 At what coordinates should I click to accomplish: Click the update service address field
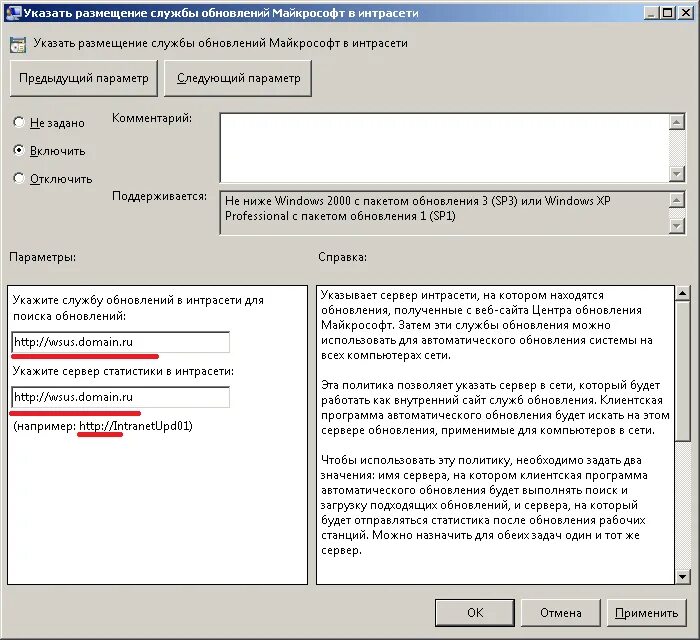(x=121, y=342)
